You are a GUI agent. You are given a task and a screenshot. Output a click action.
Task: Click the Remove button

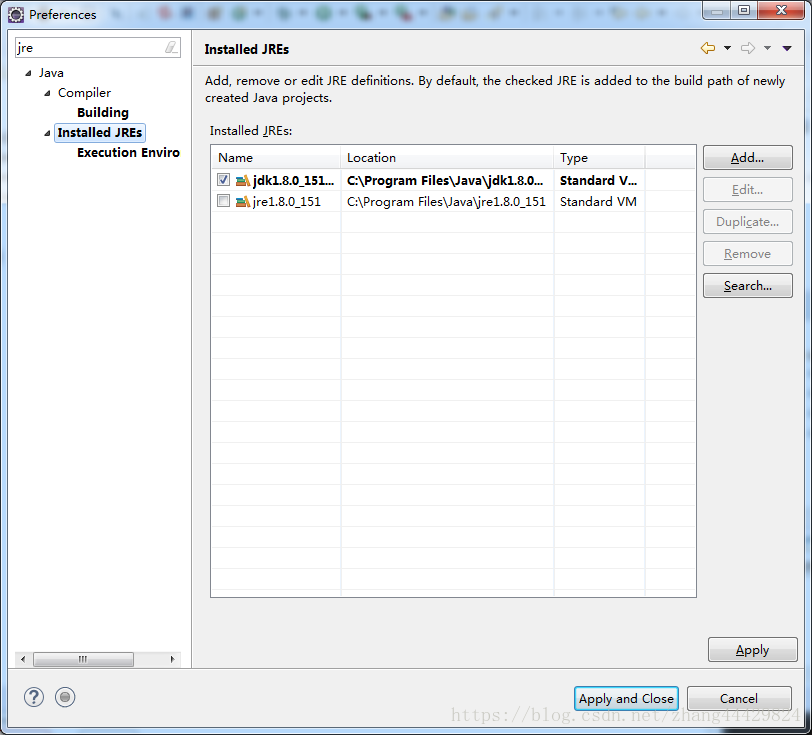[x=747, y=254]
